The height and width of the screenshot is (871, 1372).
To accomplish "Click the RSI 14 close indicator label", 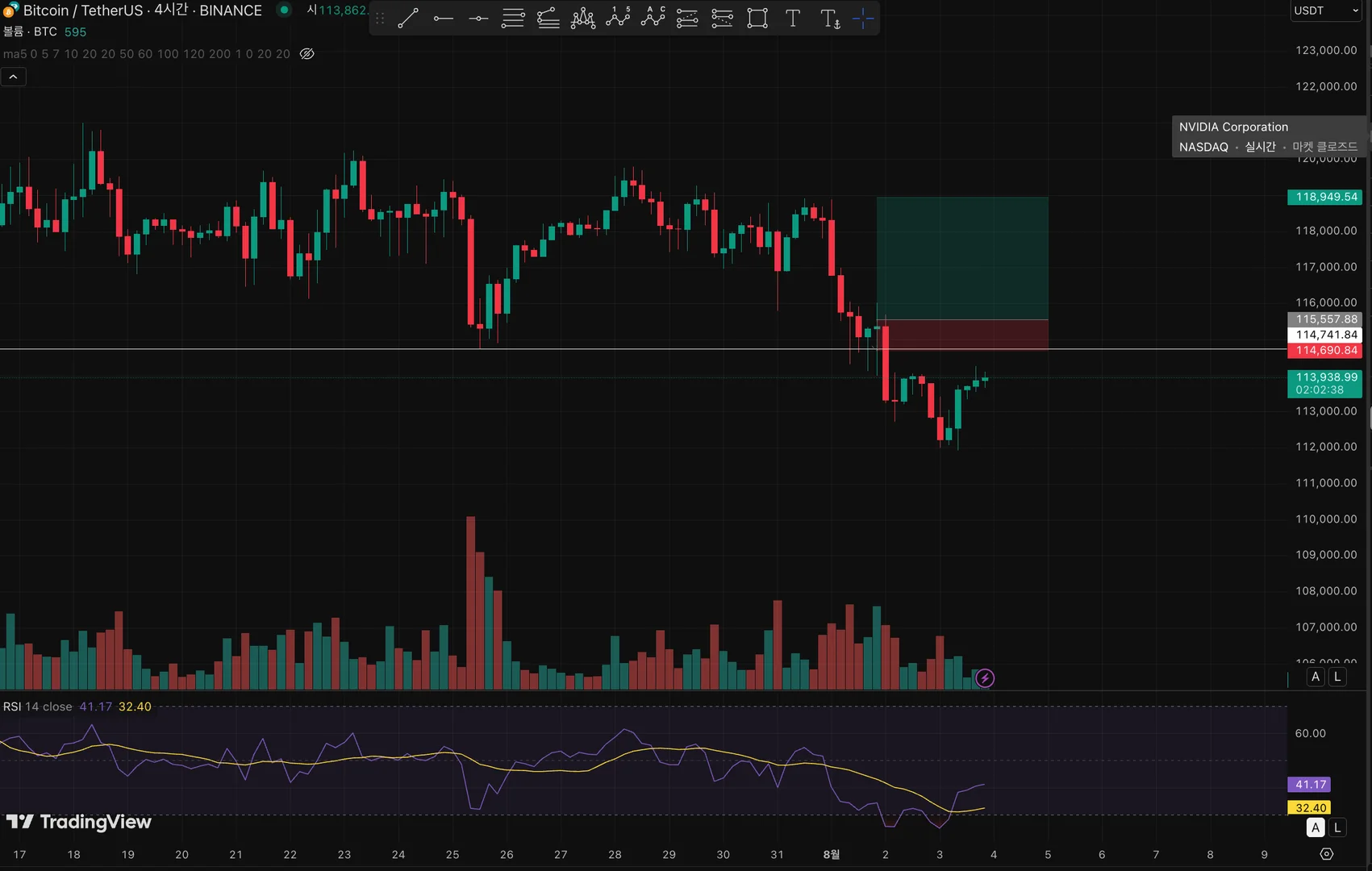I will pyautogui.click(x=37, y=706).
